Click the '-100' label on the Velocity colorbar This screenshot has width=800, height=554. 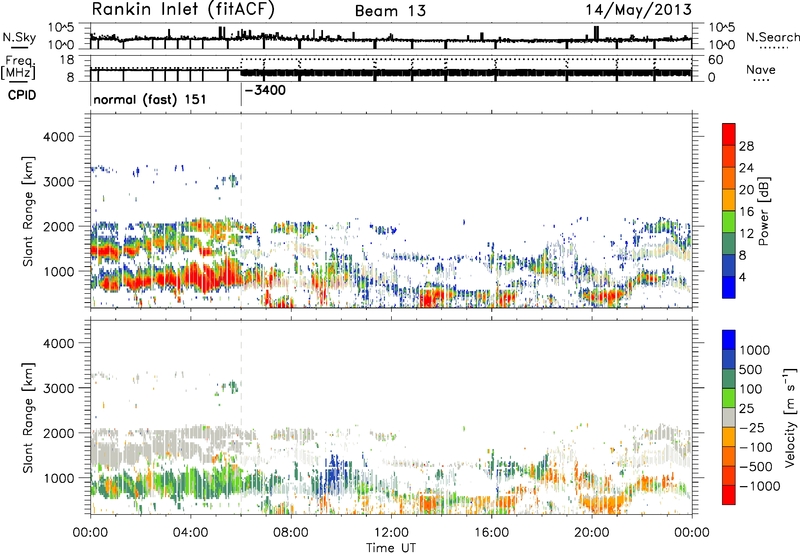click(x=756, y=447)
